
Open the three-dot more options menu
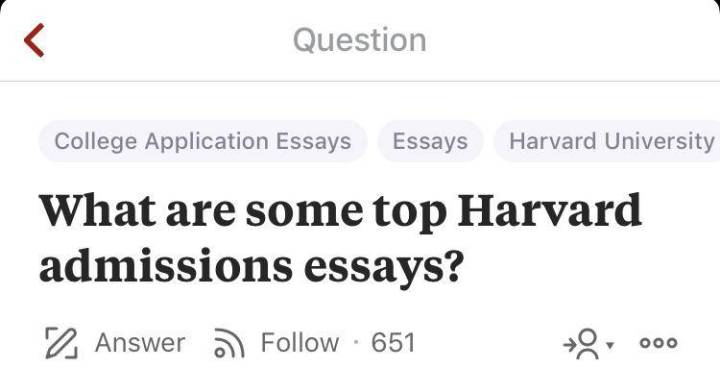tap(658, 343)
